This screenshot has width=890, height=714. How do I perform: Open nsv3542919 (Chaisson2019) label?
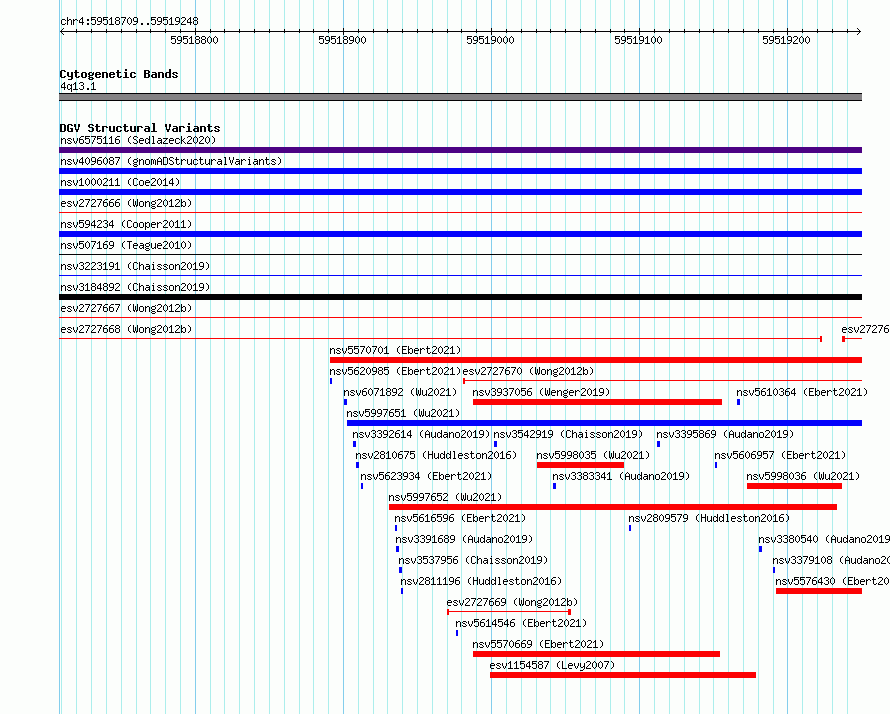coord(568,434)
